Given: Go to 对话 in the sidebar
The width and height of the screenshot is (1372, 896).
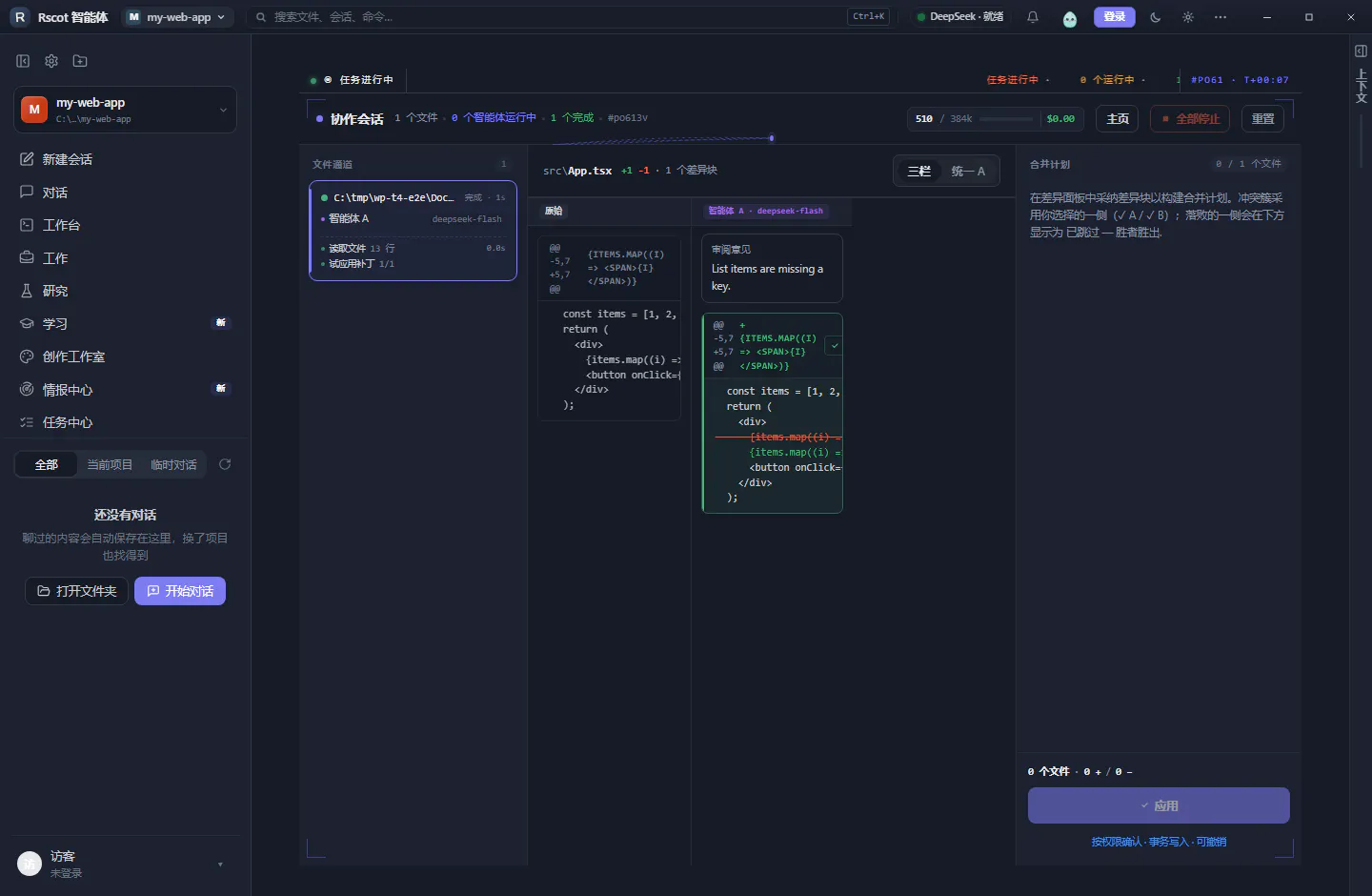Looking at the screenshot, I should [126, 193].
